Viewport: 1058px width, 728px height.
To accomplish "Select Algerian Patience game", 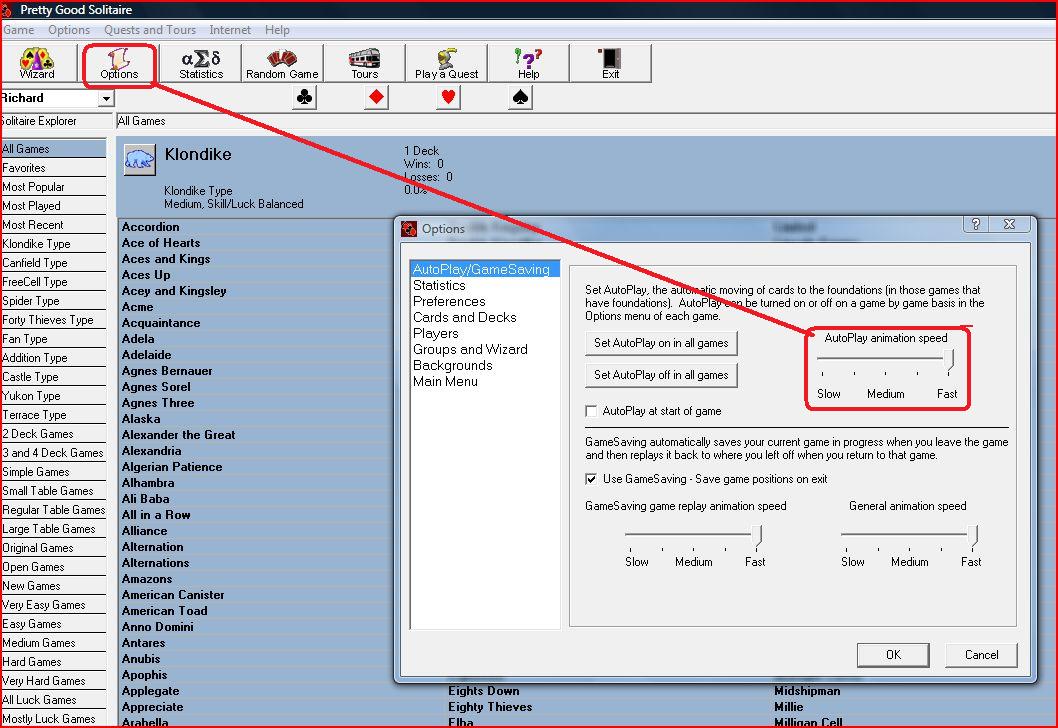I will (171, 467).
